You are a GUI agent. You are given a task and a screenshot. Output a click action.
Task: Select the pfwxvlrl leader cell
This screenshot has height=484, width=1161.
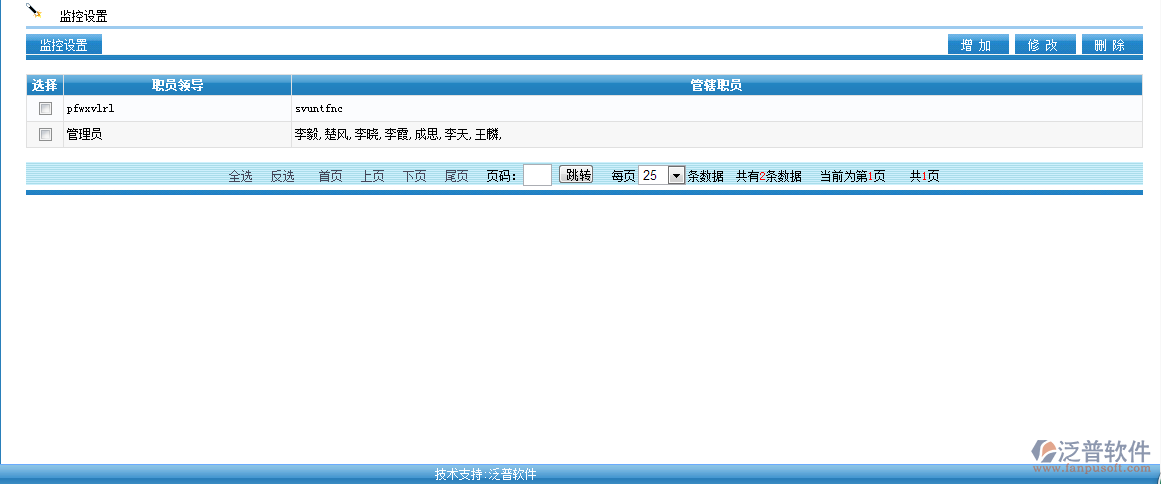tap(178, 109)
